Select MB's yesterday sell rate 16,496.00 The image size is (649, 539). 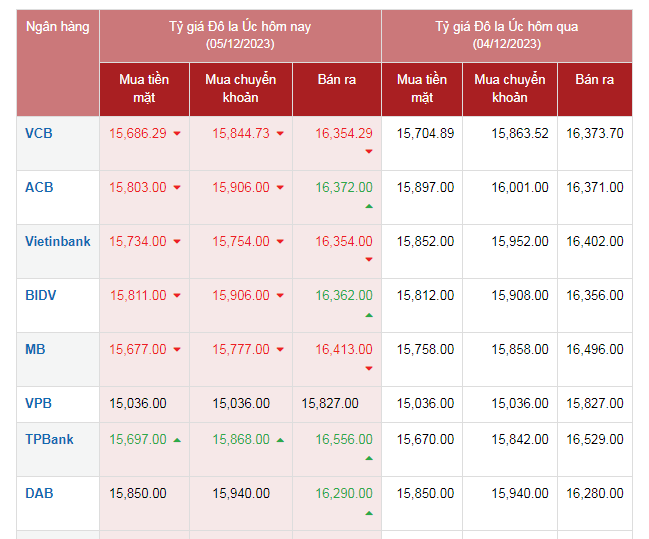[594, 349]
